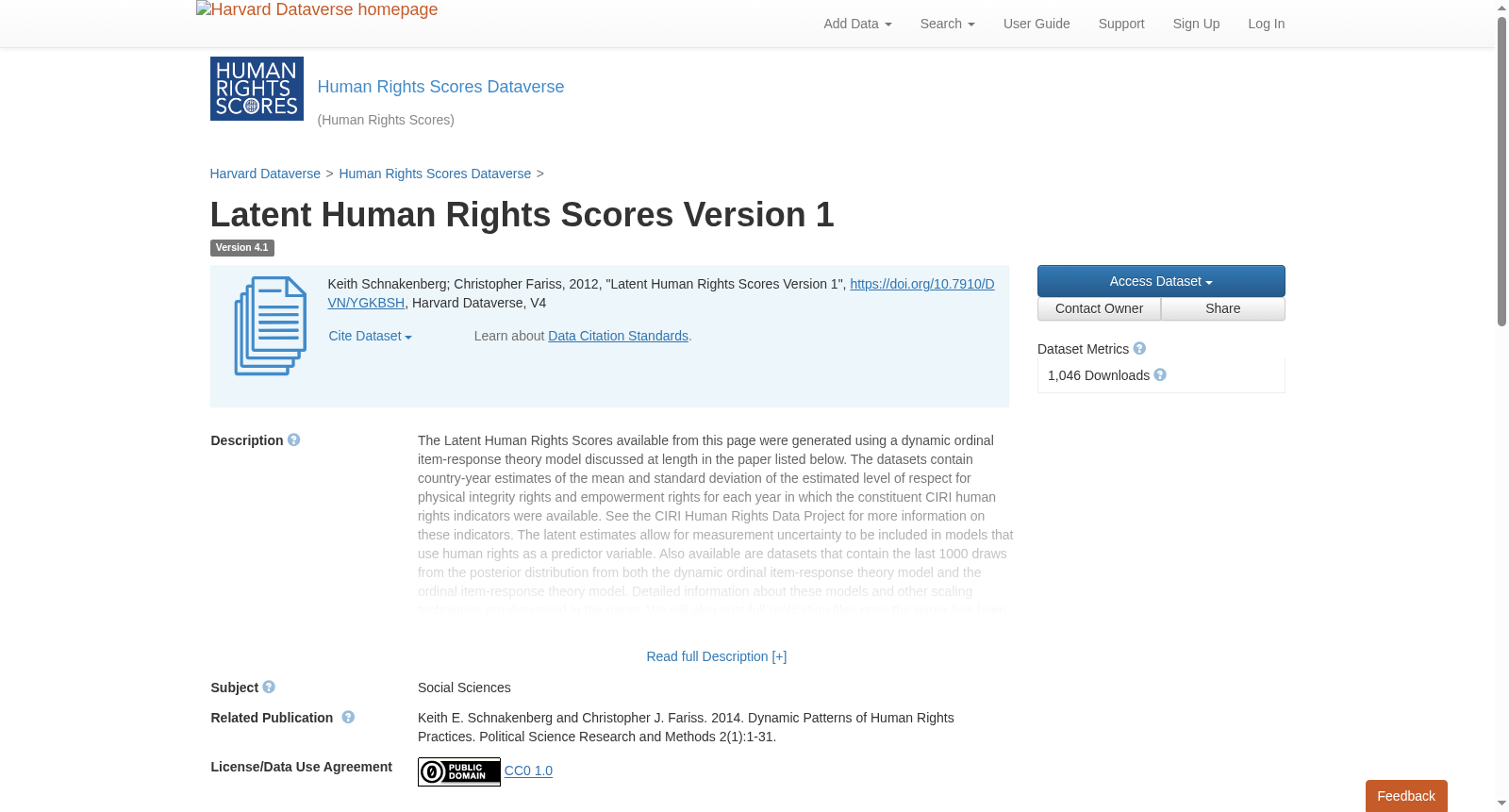The image size is (1509, 812).
Task: Click the scrollbar up arrow
Action: (1501, 8)
